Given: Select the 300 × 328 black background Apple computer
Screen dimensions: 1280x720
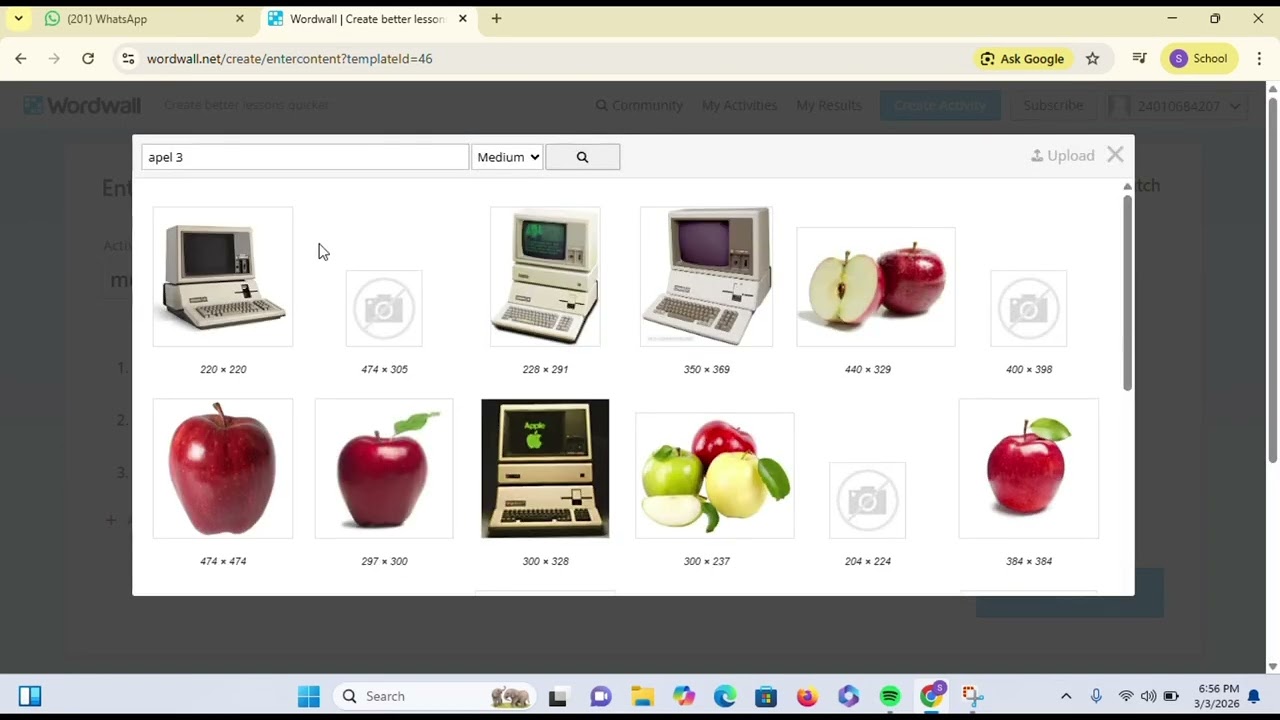Looking at the screenshot, I should (x=545, y=469).
